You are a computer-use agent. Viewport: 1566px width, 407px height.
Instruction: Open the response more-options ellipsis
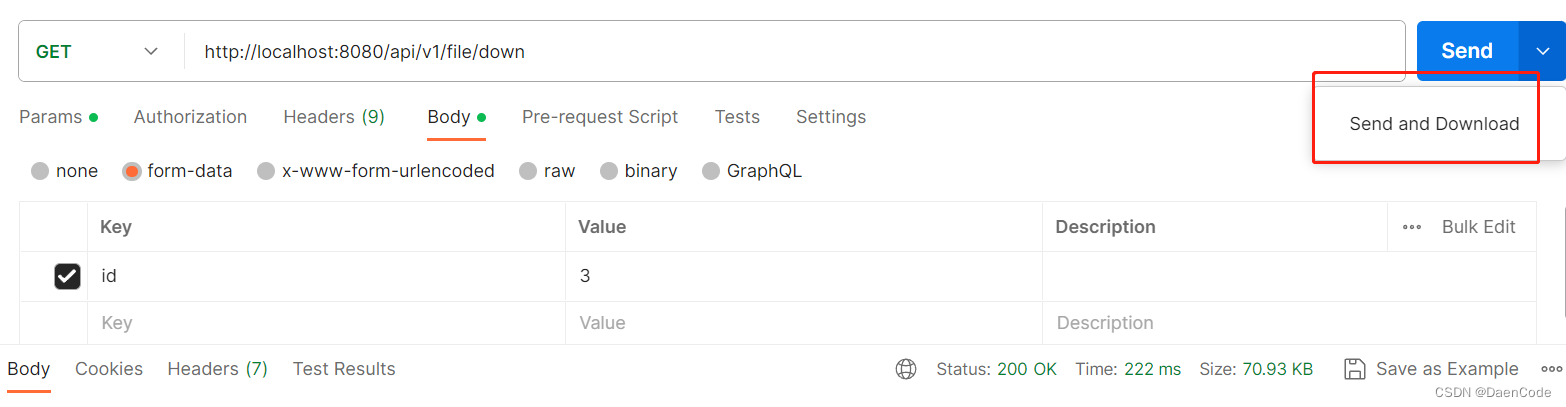click(x=1552, y=369)
